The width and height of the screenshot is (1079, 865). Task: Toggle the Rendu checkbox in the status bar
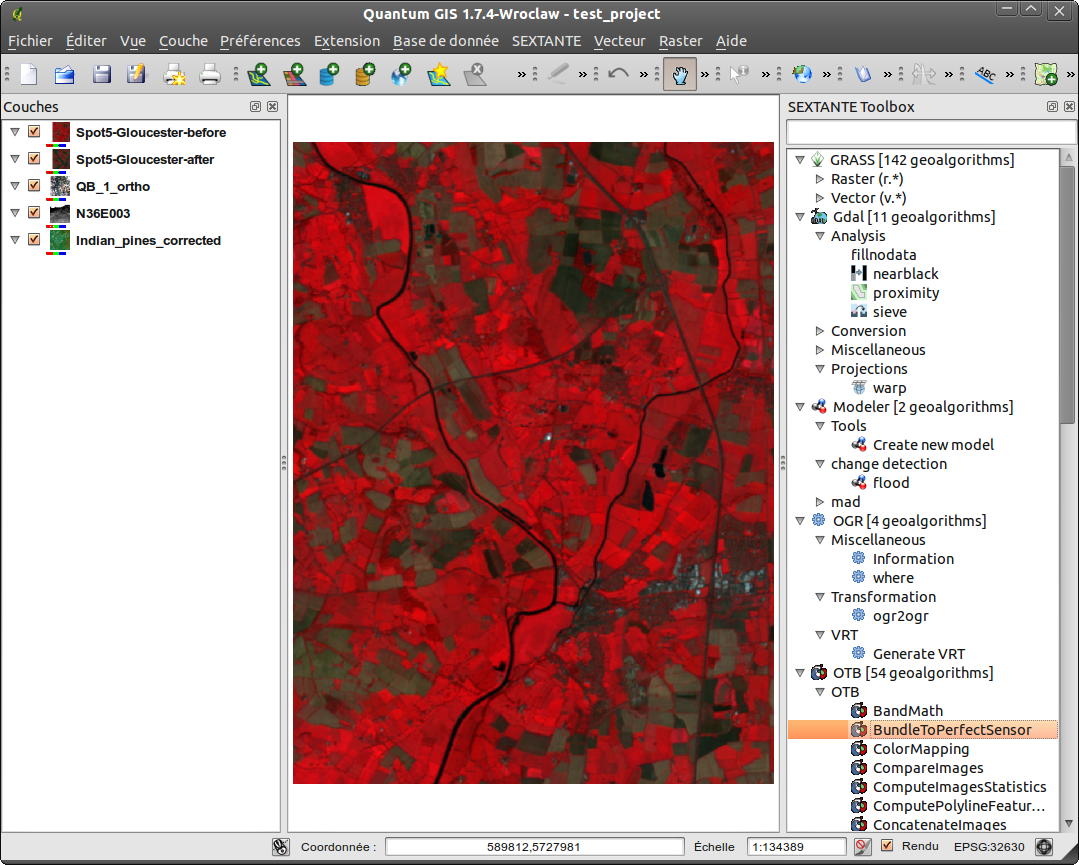887,846
